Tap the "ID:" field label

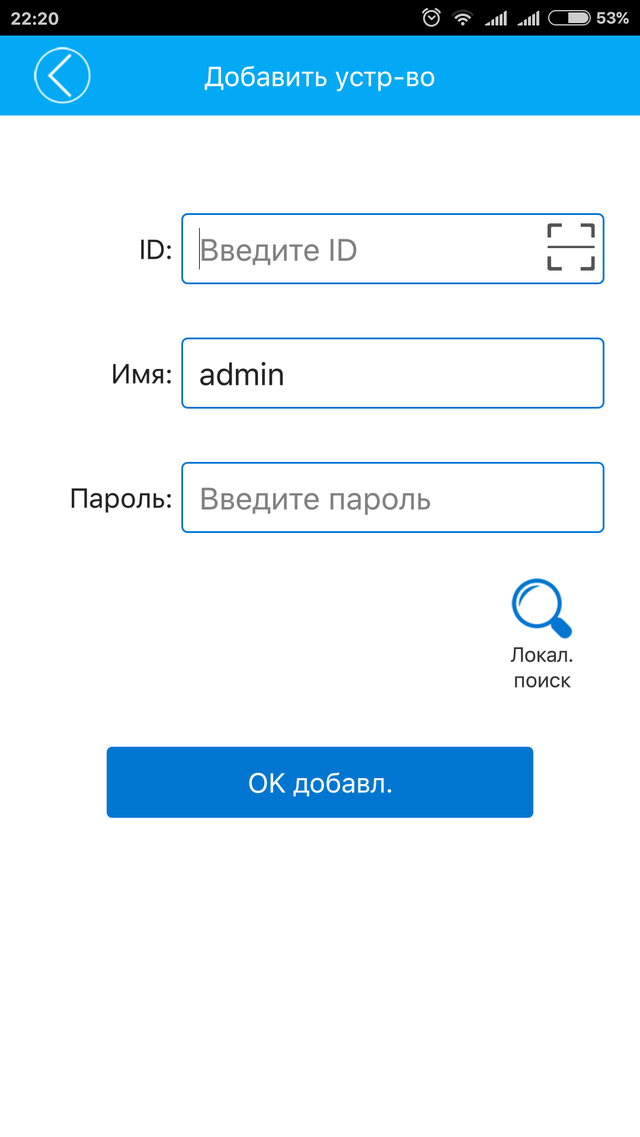[x=155, y=250]
